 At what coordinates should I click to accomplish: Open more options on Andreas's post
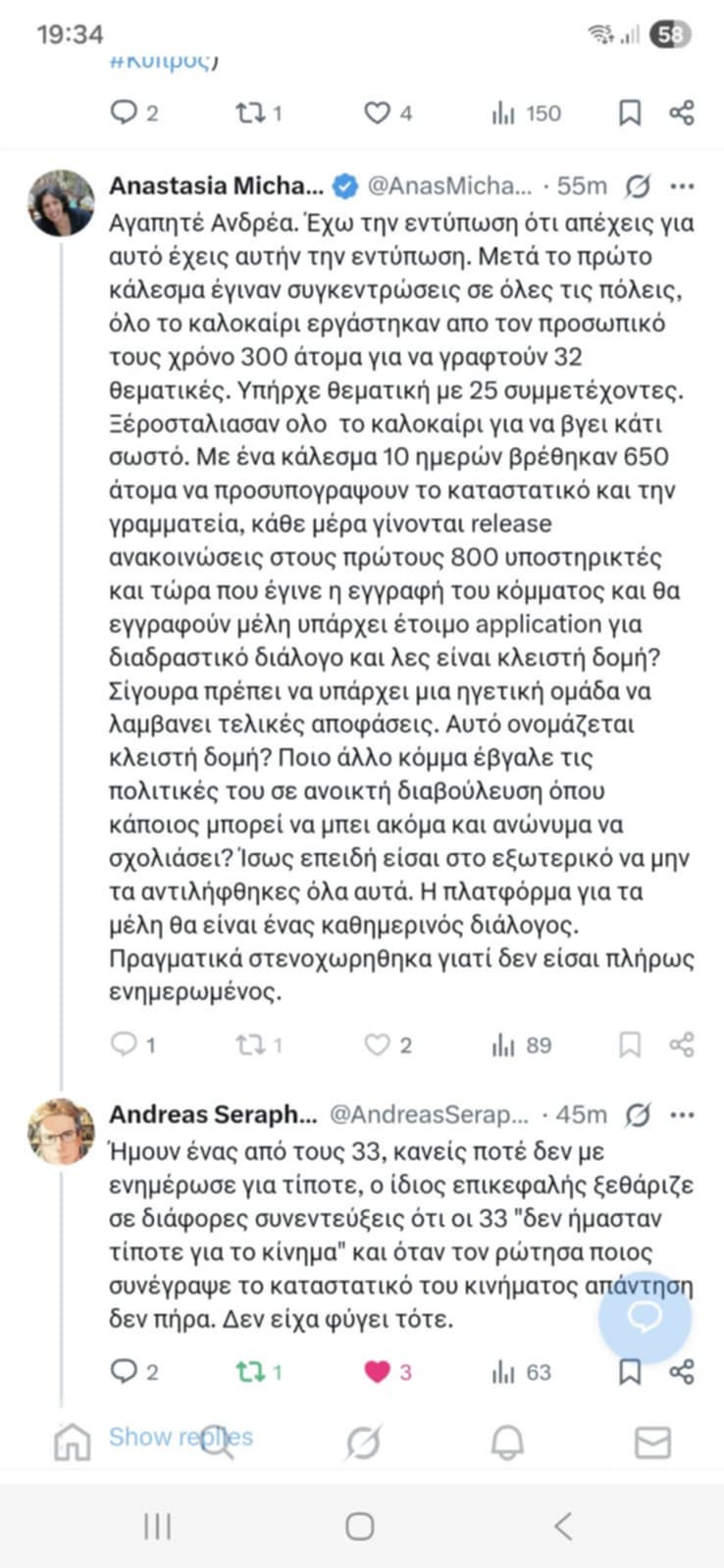tap(682, 1115)
